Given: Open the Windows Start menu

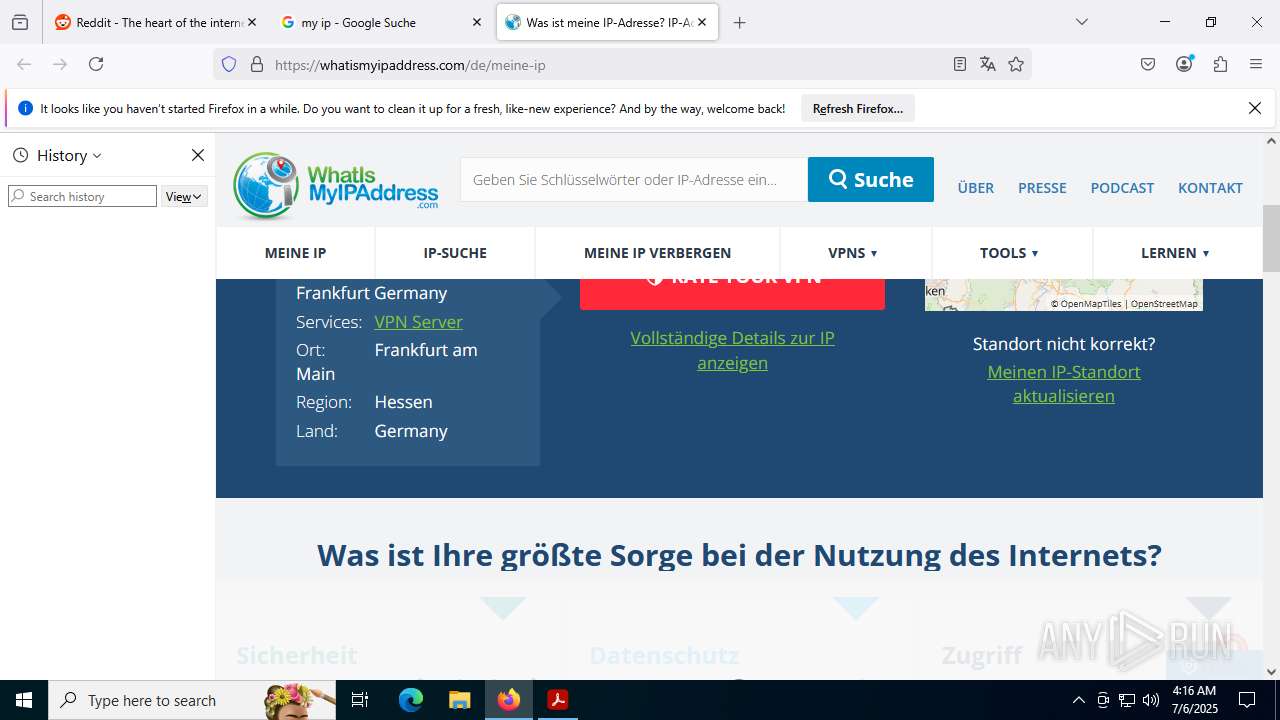Looking at the screenshot, I should 24,700.
